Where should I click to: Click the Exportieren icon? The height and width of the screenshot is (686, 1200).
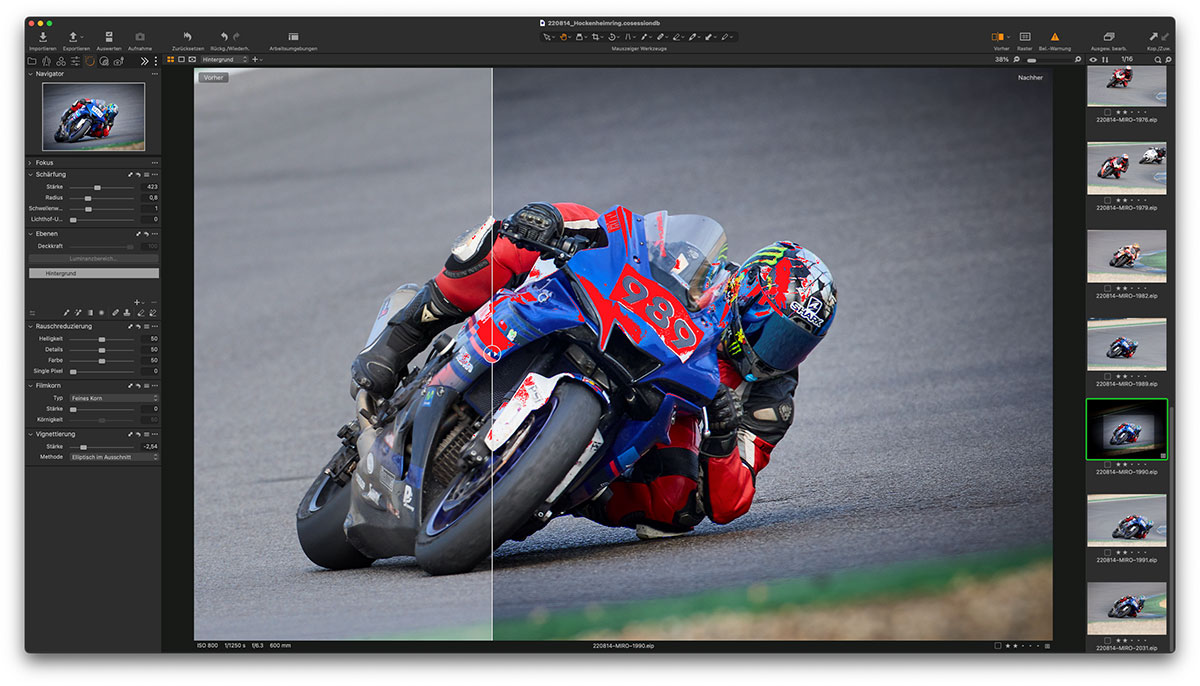click(75, 37)
